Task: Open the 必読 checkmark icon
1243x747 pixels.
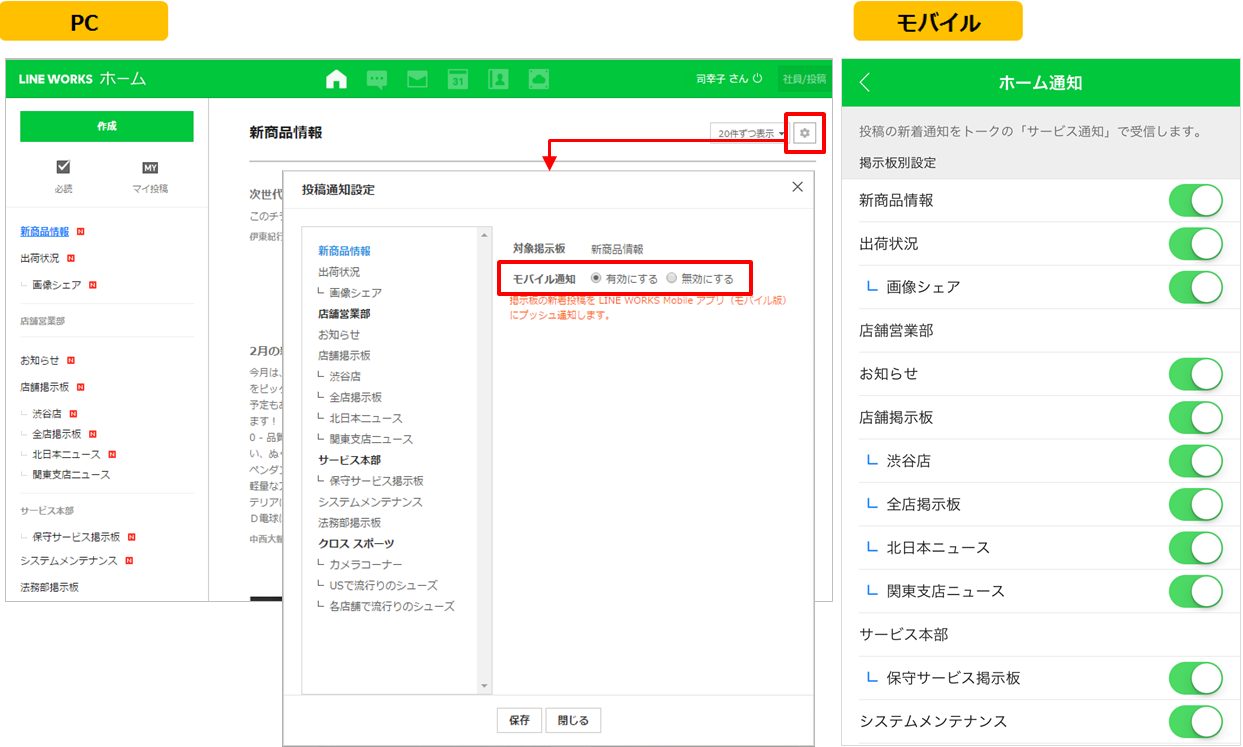Action: pos(63,168)
